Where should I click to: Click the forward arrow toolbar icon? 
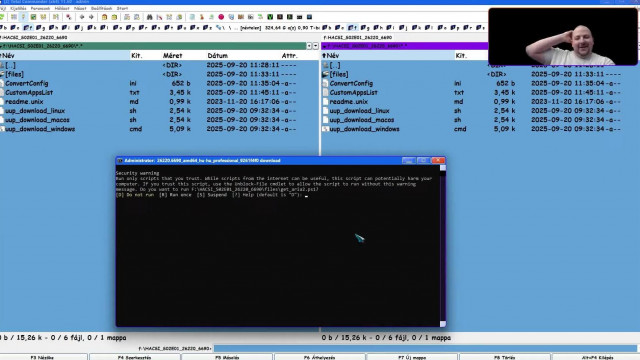tap(91, 17)
